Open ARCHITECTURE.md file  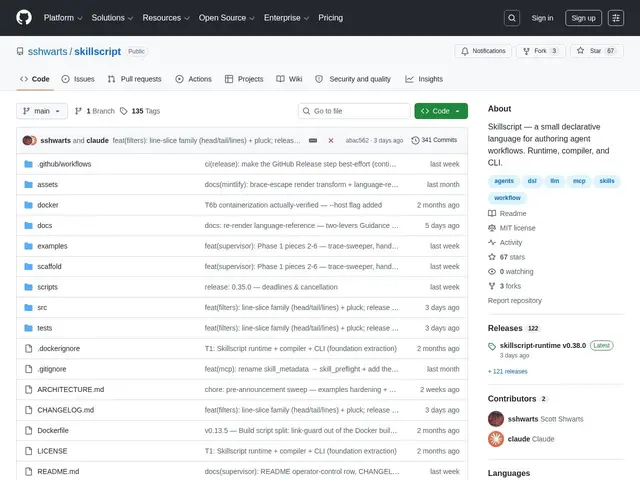click(71, 390)
